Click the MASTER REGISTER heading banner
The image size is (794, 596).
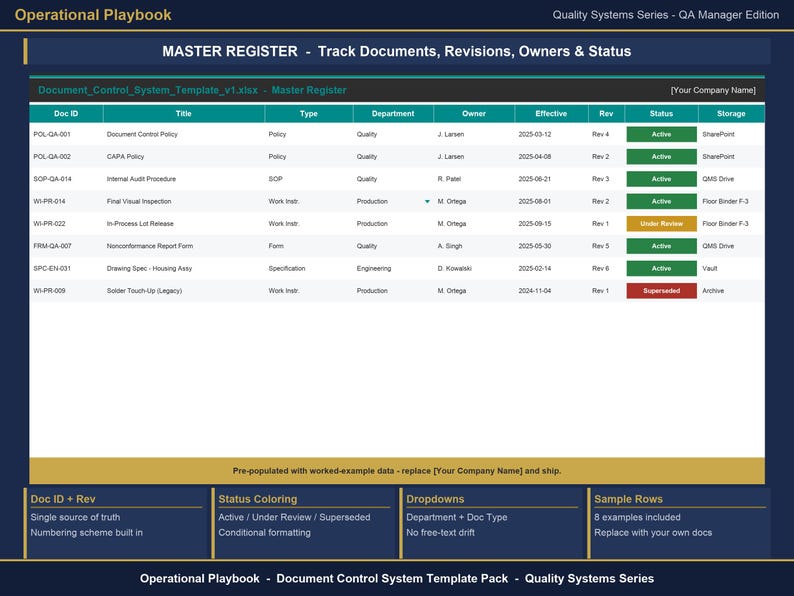(x=397, y=51)
